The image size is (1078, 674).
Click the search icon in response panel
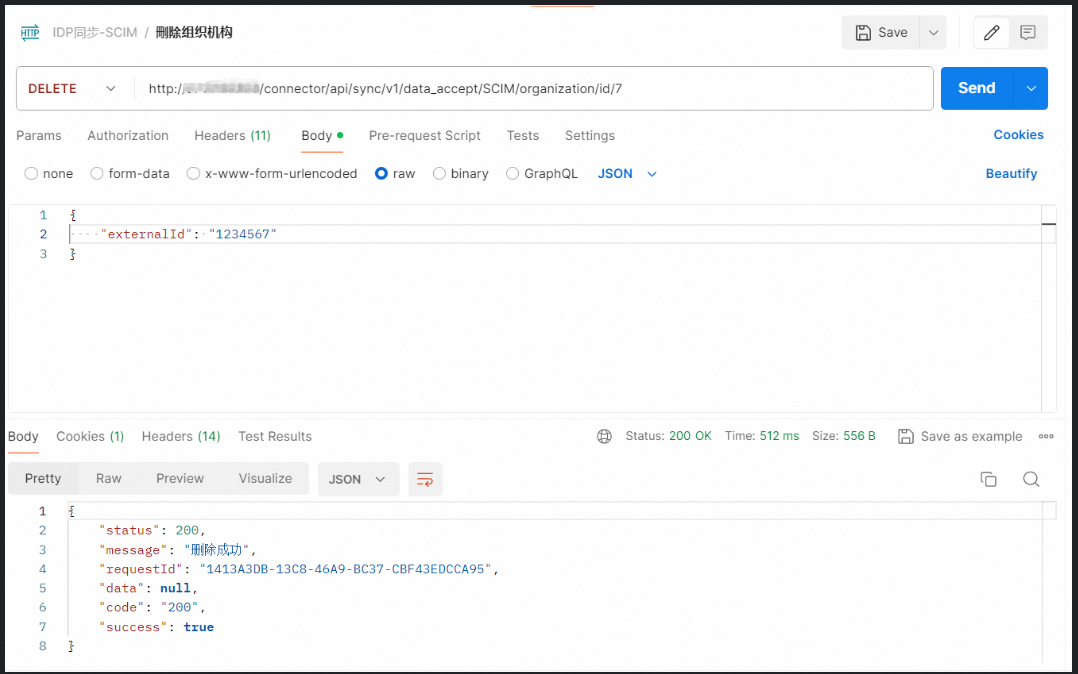[1031, 479]
